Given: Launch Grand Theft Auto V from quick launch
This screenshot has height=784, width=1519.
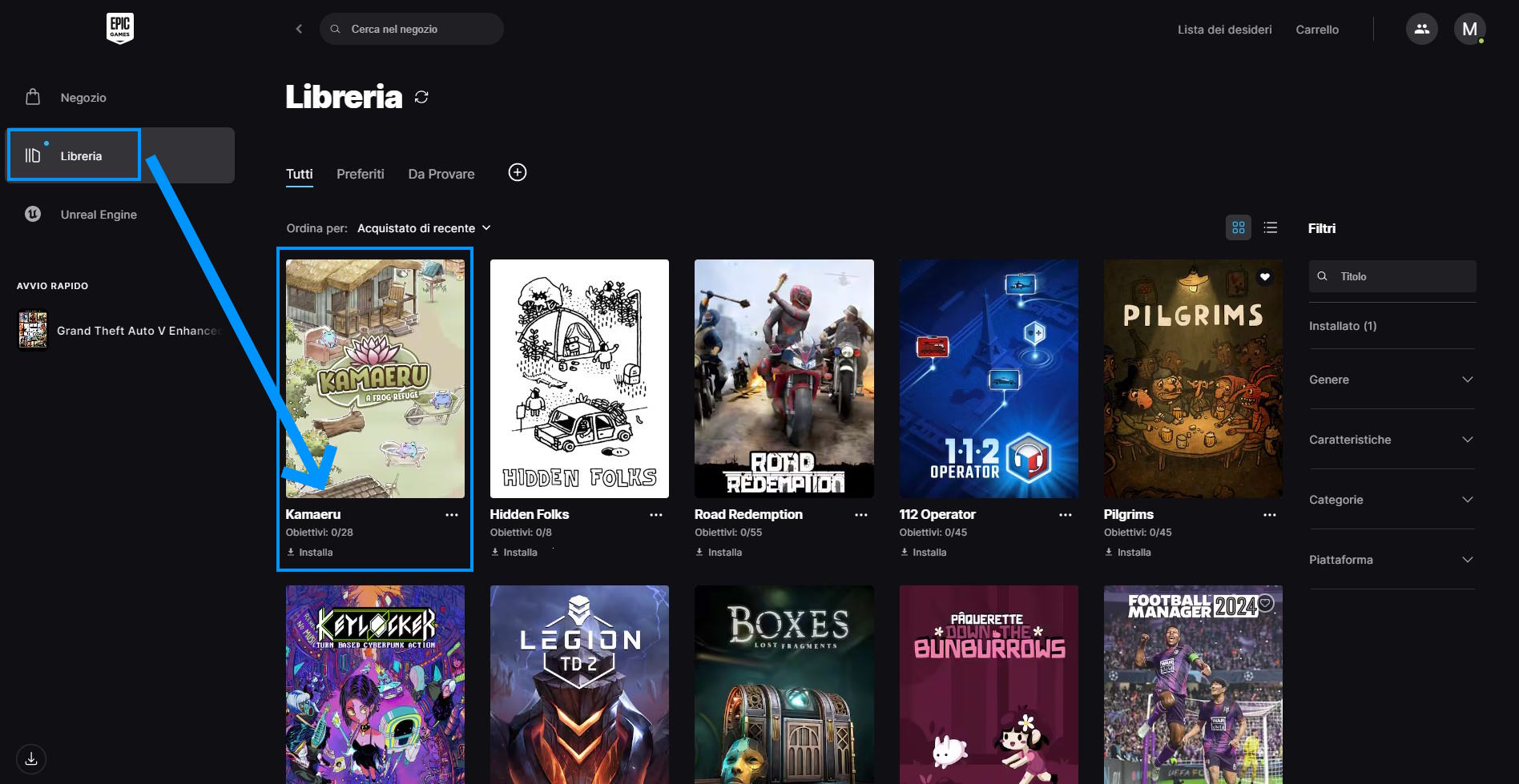Looking at the screenshot, I should click(120, 331).
